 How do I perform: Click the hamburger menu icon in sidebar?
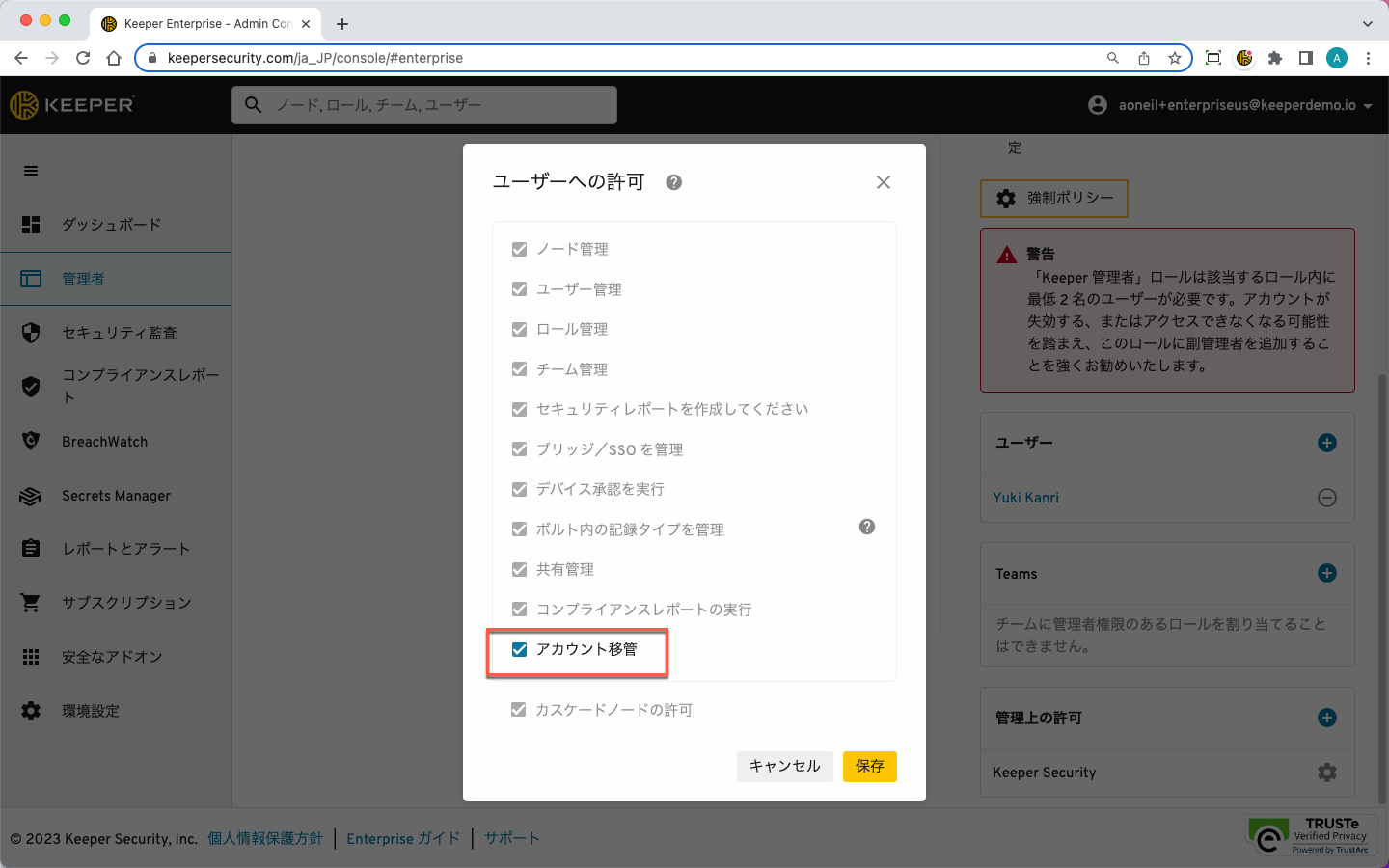click(x=31, y=171)
